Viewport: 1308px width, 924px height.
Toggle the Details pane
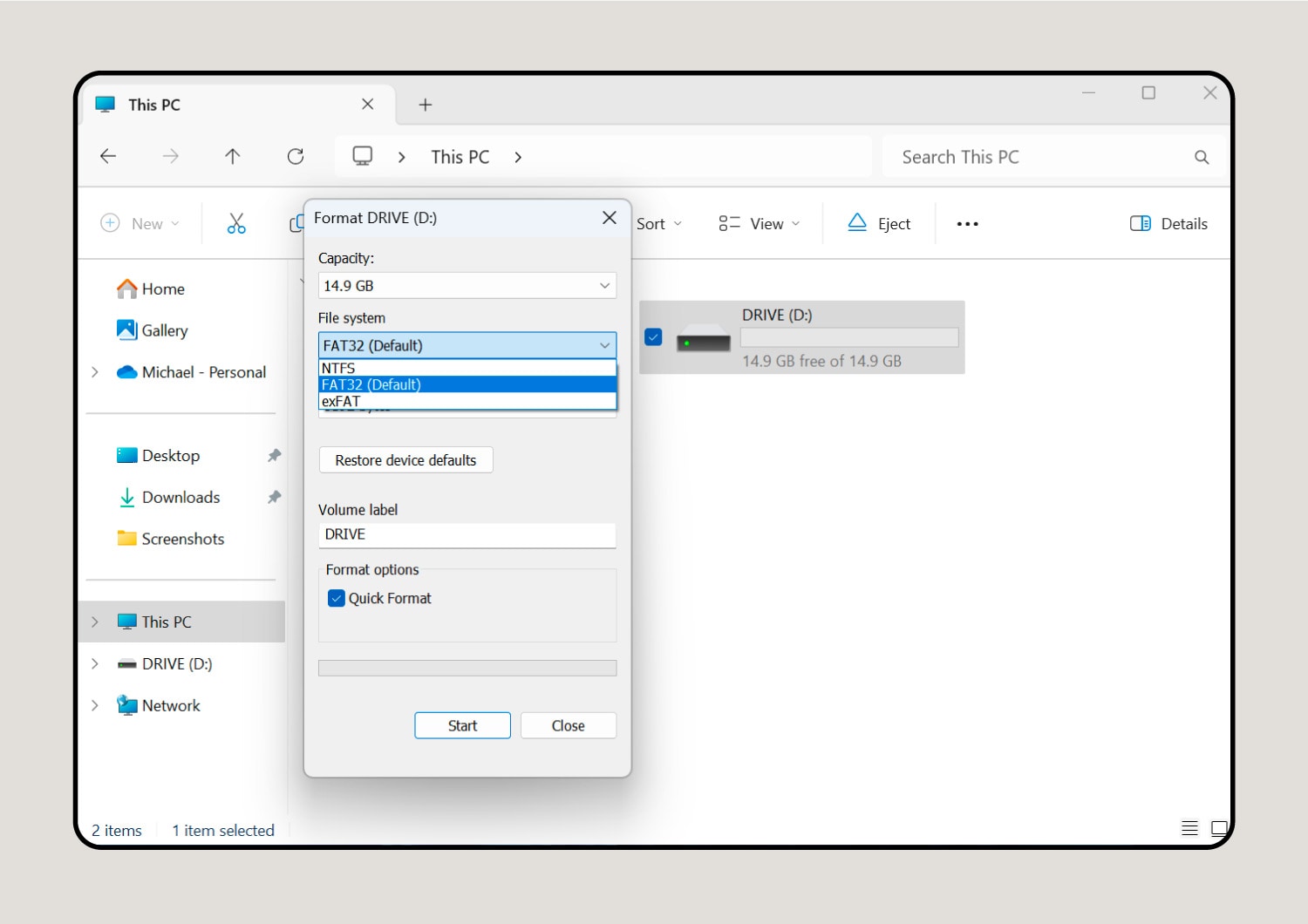pos(1168,223)
